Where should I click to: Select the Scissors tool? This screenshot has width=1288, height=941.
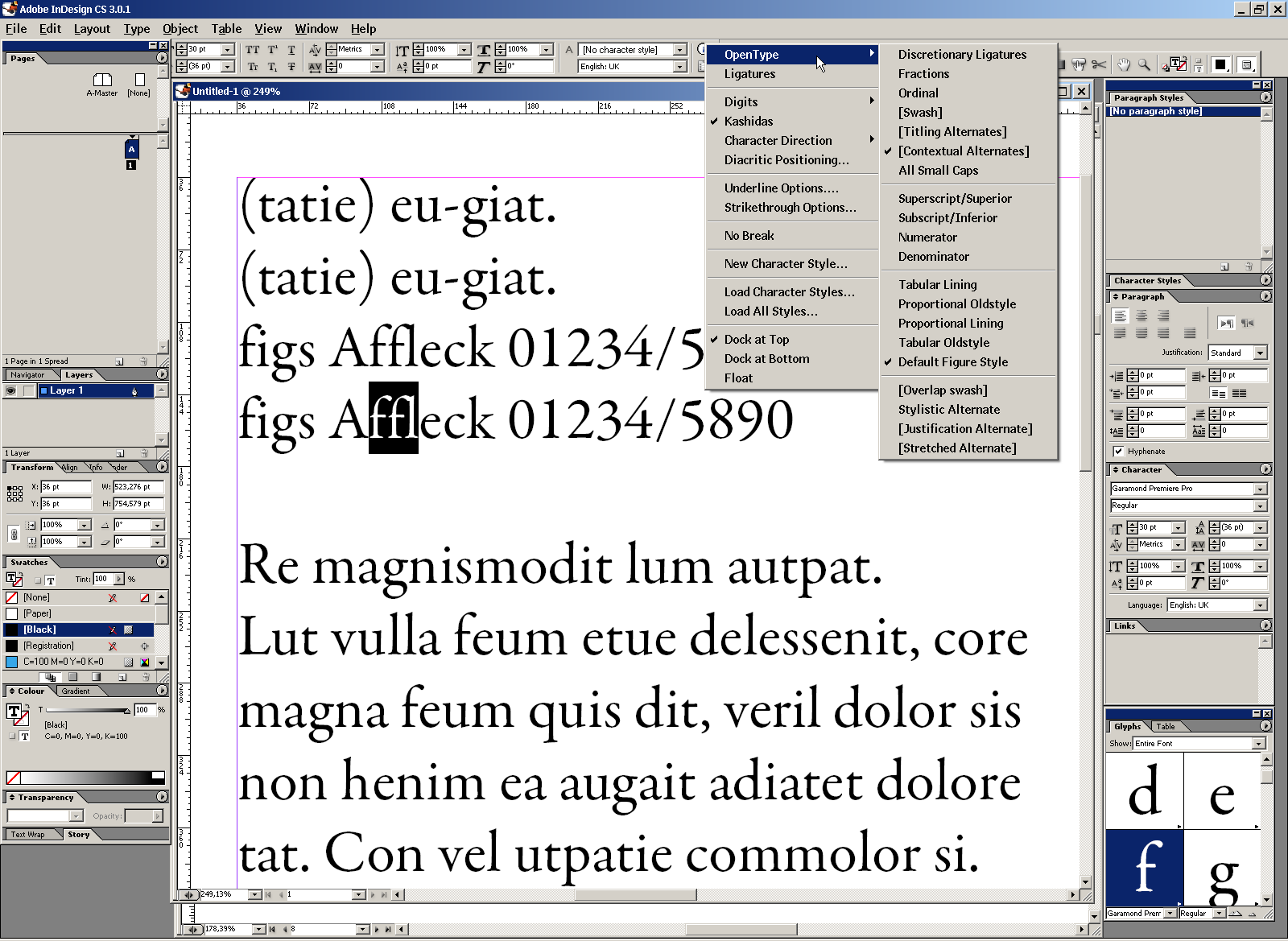coord(1100,64)
